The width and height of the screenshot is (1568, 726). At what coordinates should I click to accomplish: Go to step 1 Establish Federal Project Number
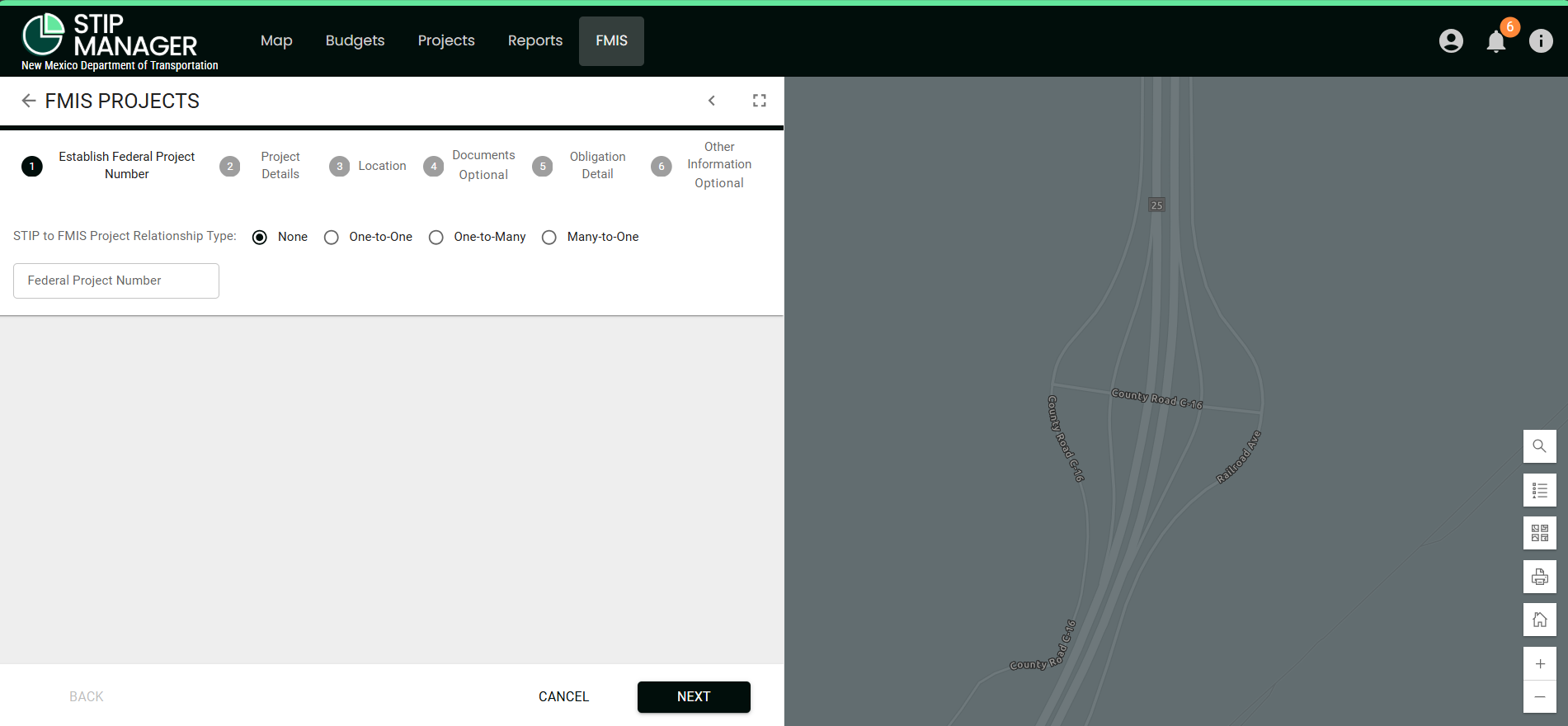(x=110, y=166)
